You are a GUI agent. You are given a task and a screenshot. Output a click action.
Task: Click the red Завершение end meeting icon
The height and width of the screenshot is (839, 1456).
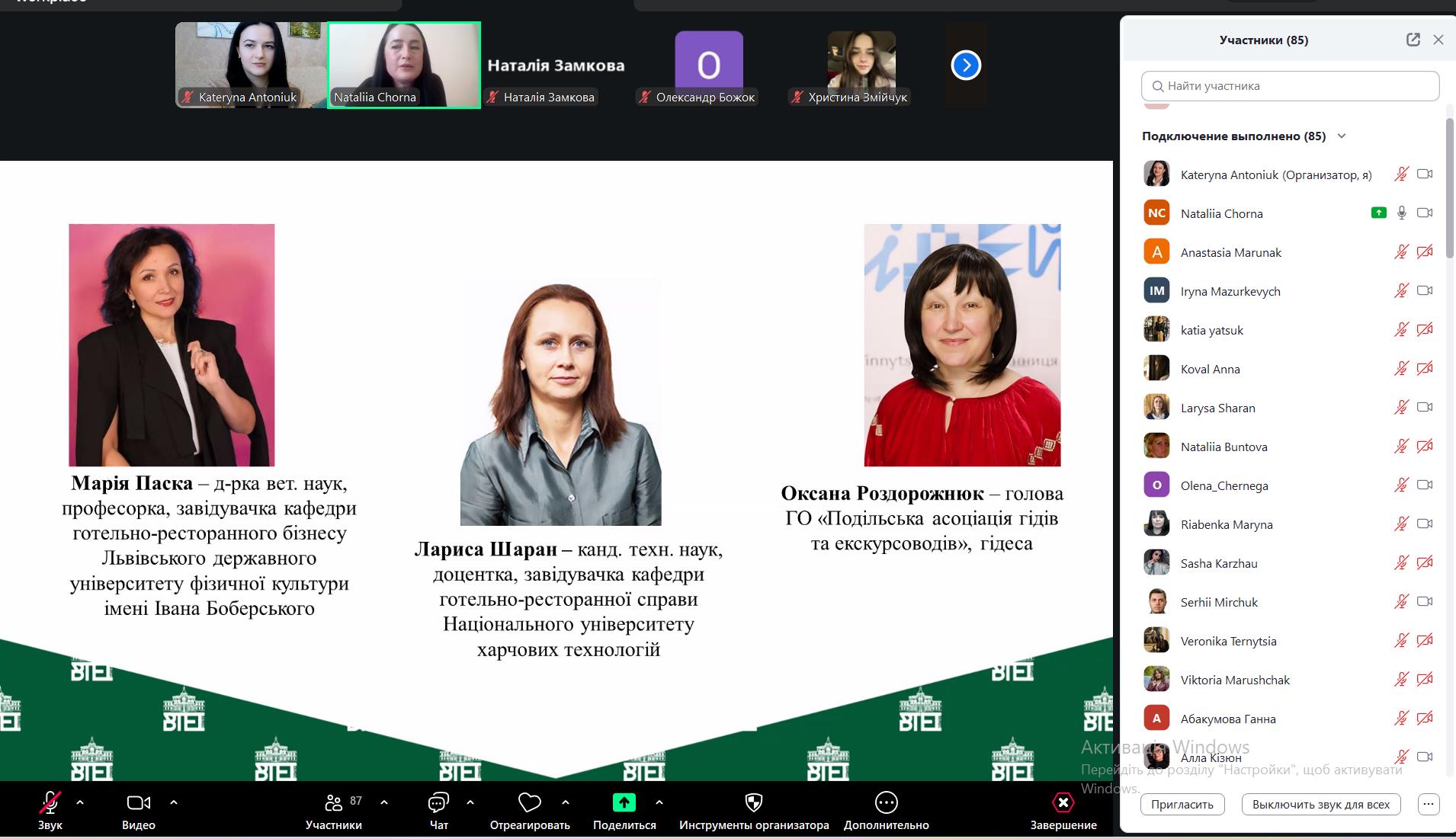pyautogui.click(x=1063, y=802)
